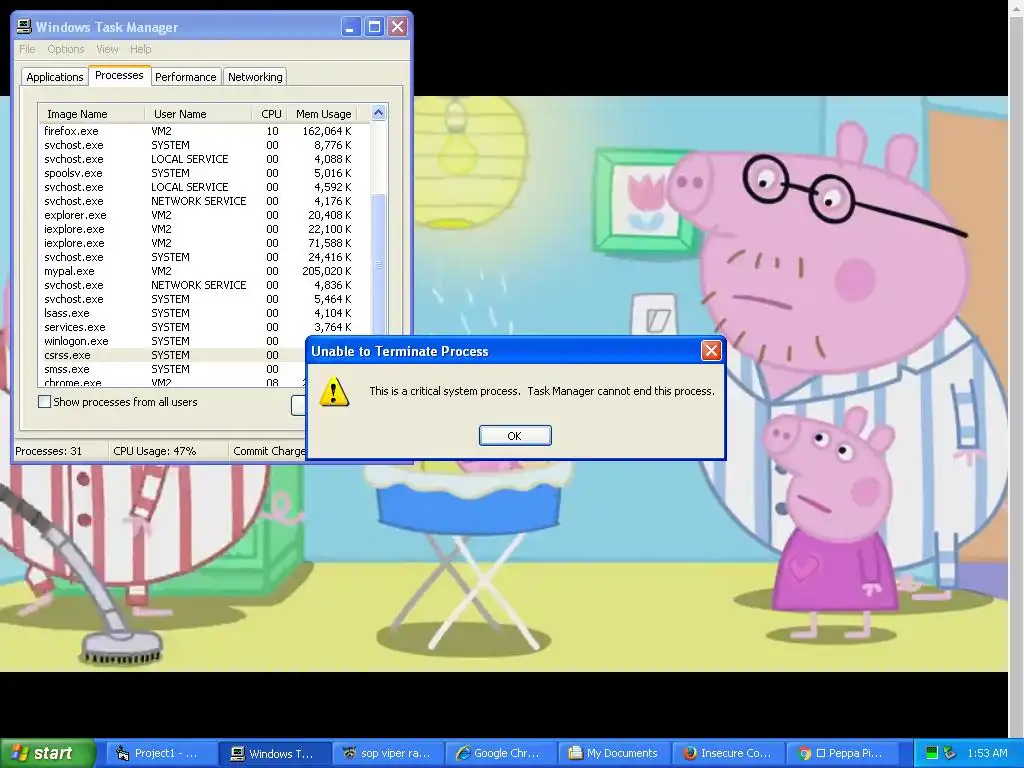Screen dimensions: 1024x768
Task: Click the Task Manager title bar icon
Action: tap(24, 27)
